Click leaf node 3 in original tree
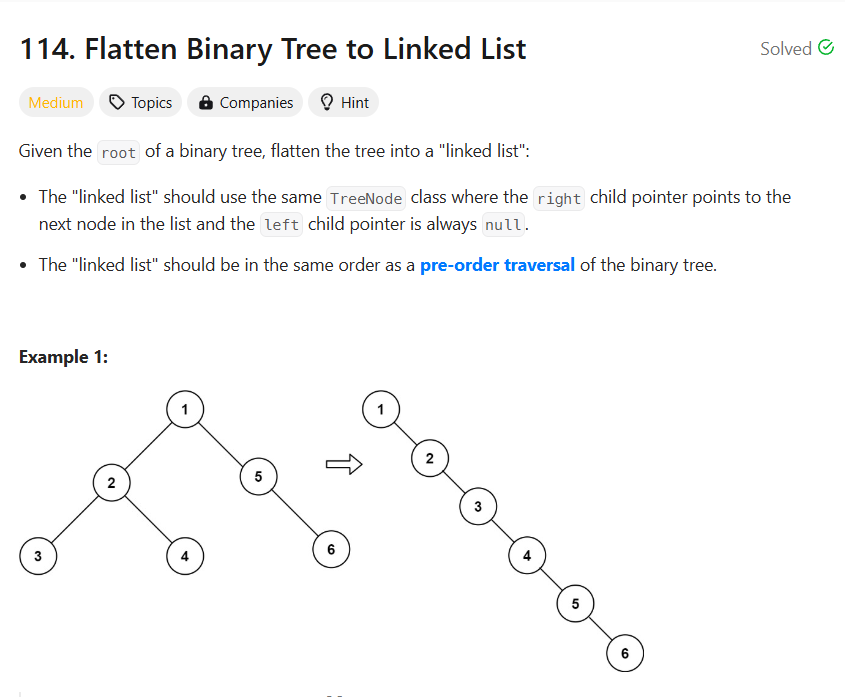Image resolution: width=845 pixels, height=697 pixels. pyautogui.click(x=38, y=556)
